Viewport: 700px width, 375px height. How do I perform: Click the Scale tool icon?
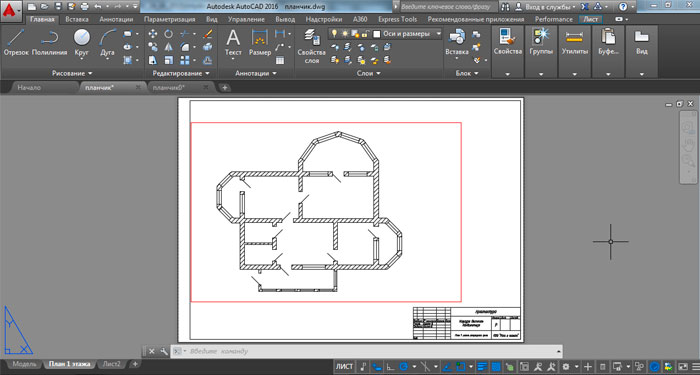168,60
